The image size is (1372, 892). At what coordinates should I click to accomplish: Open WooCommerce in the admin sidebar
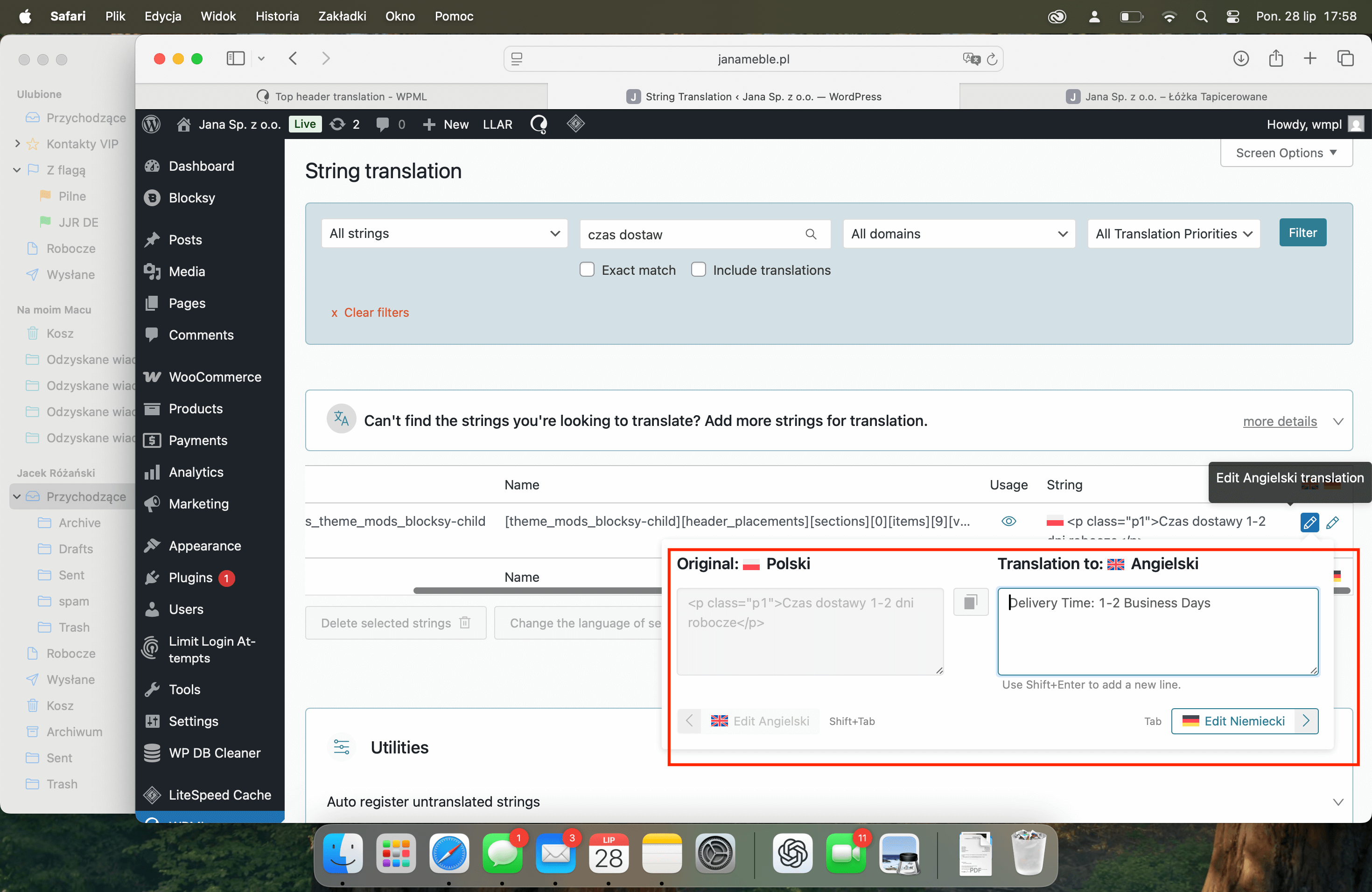(x=215, y=377)
